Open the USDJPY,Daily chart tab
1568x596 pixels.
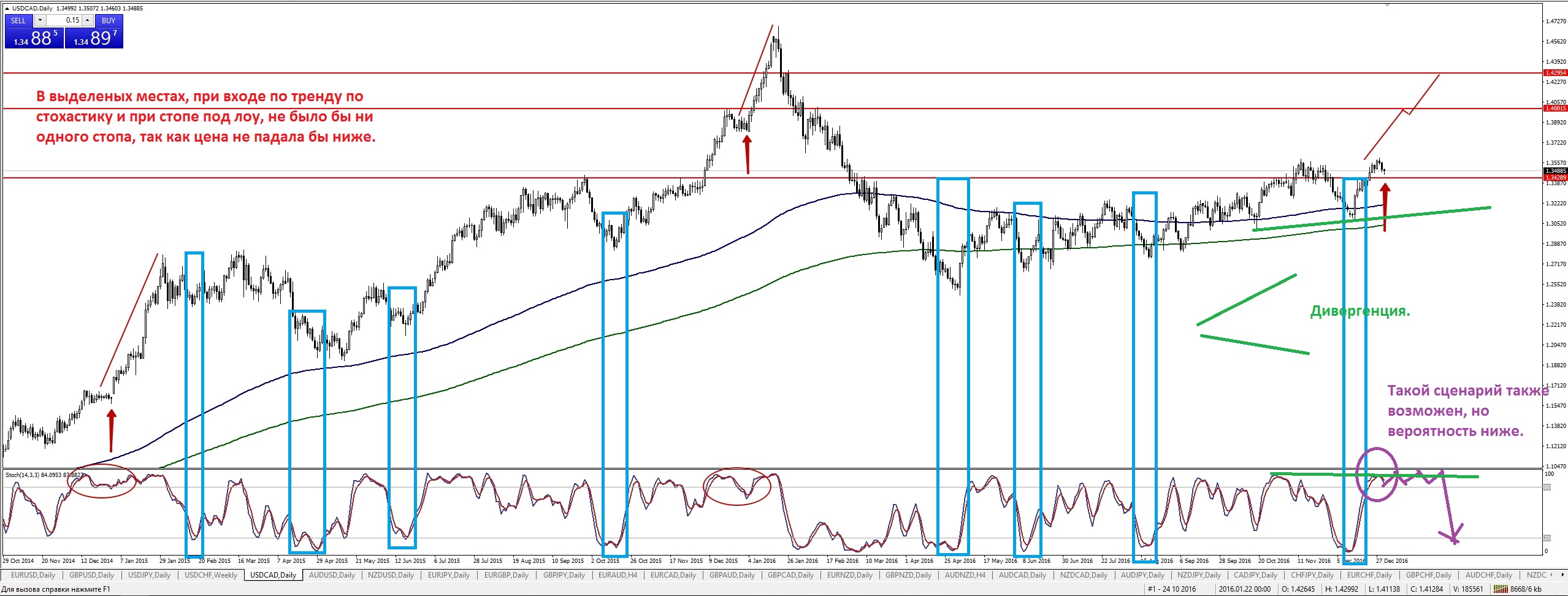[149, 575]
